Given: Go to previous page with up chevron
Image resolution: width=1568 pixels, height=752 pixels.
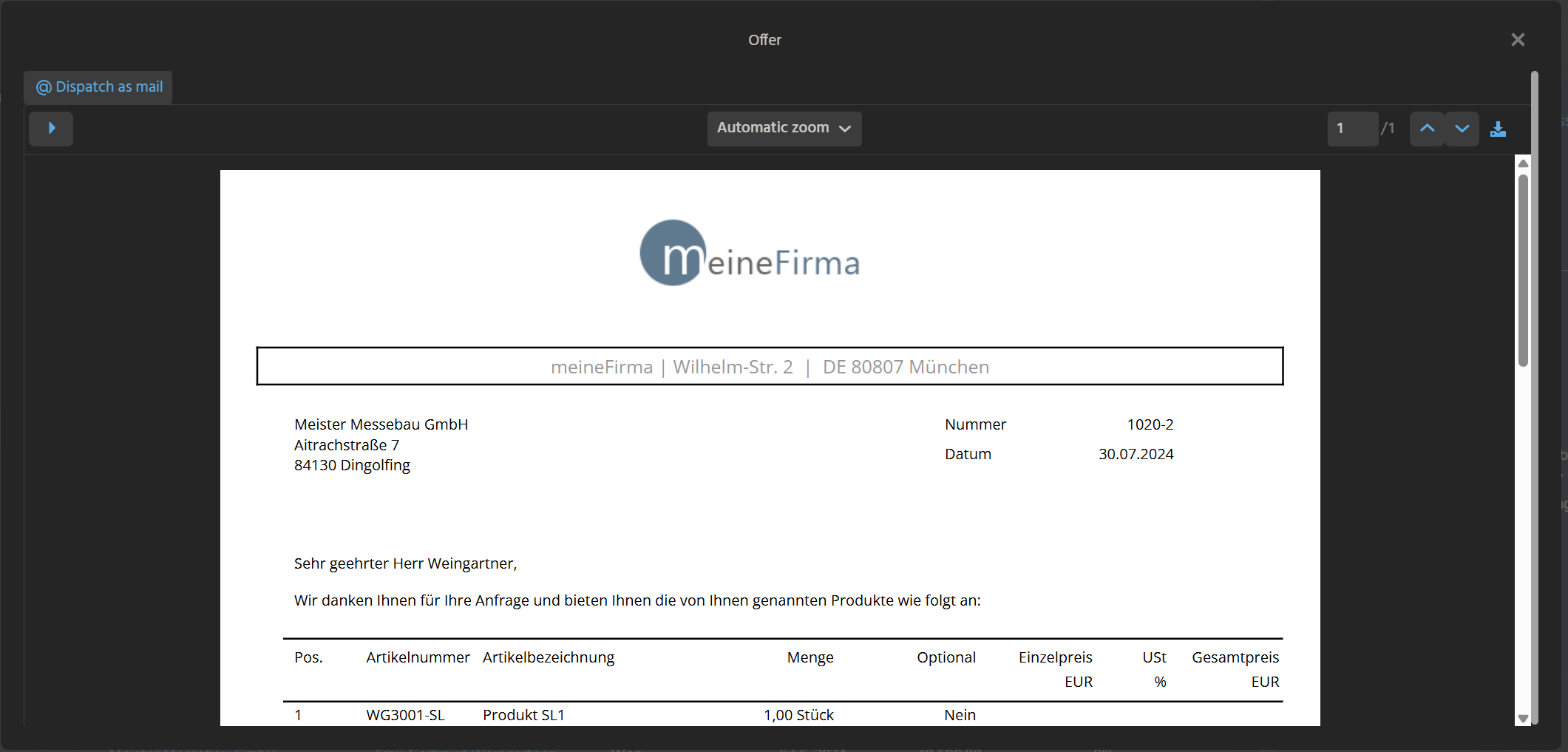Looking at the screenshot, I should coord(1427,129).
